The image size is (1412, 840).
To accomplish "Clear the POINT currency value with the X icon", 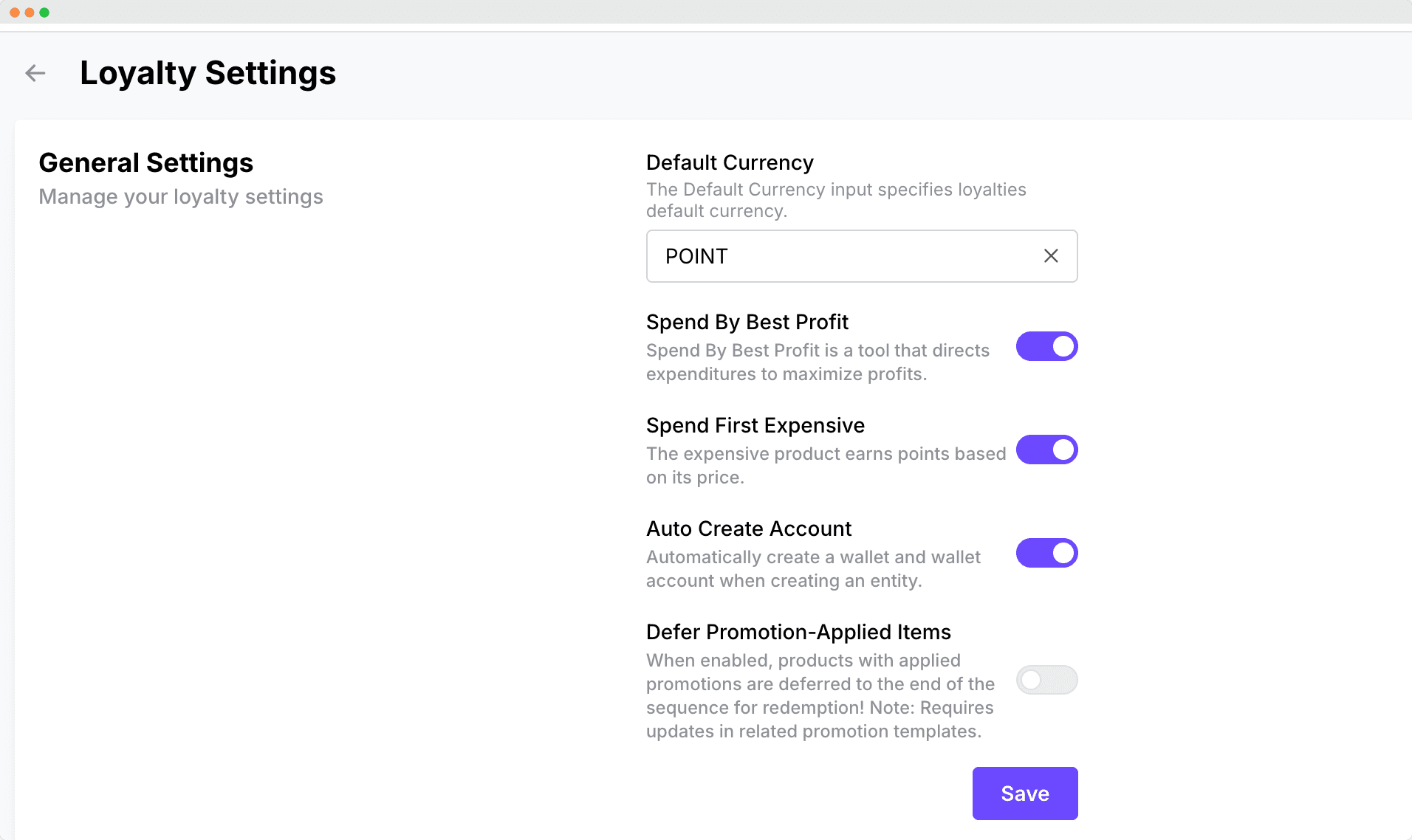I will [1051, 256].
